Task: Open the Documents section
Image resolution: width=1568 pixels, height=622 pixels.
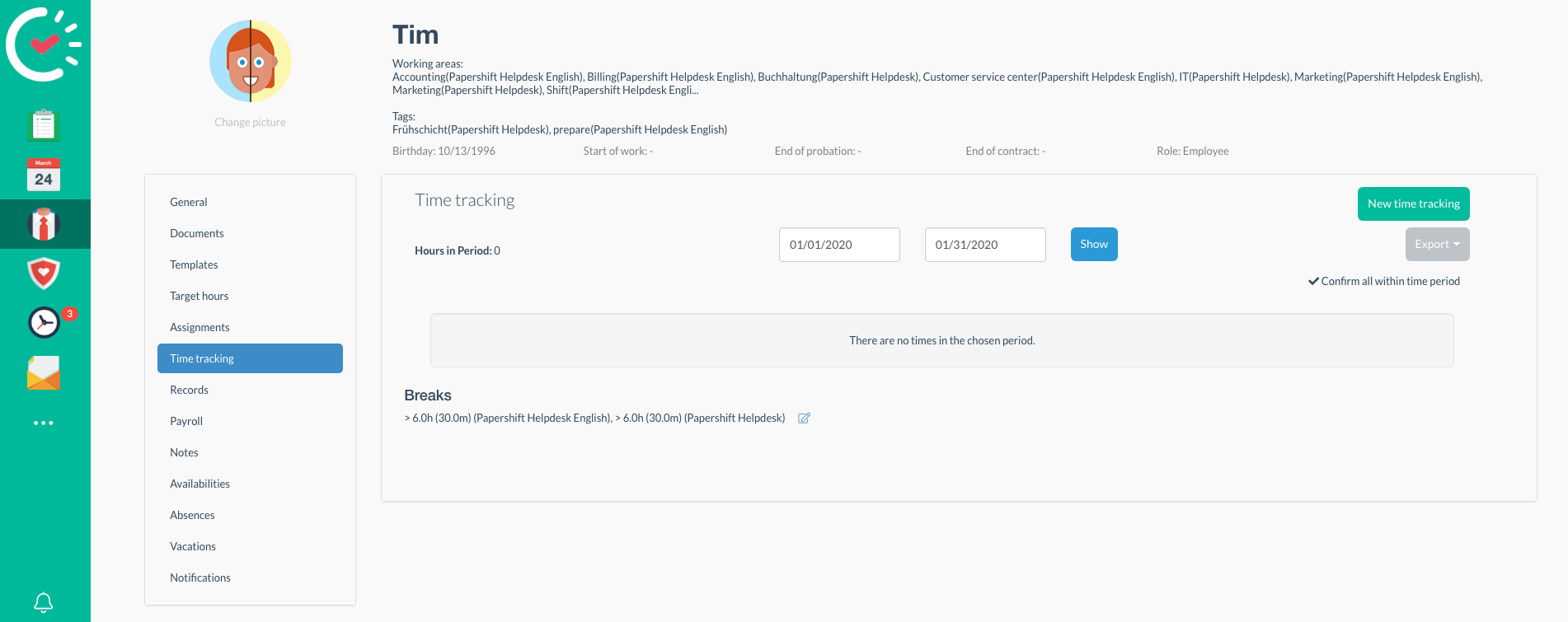Action: 250,233
